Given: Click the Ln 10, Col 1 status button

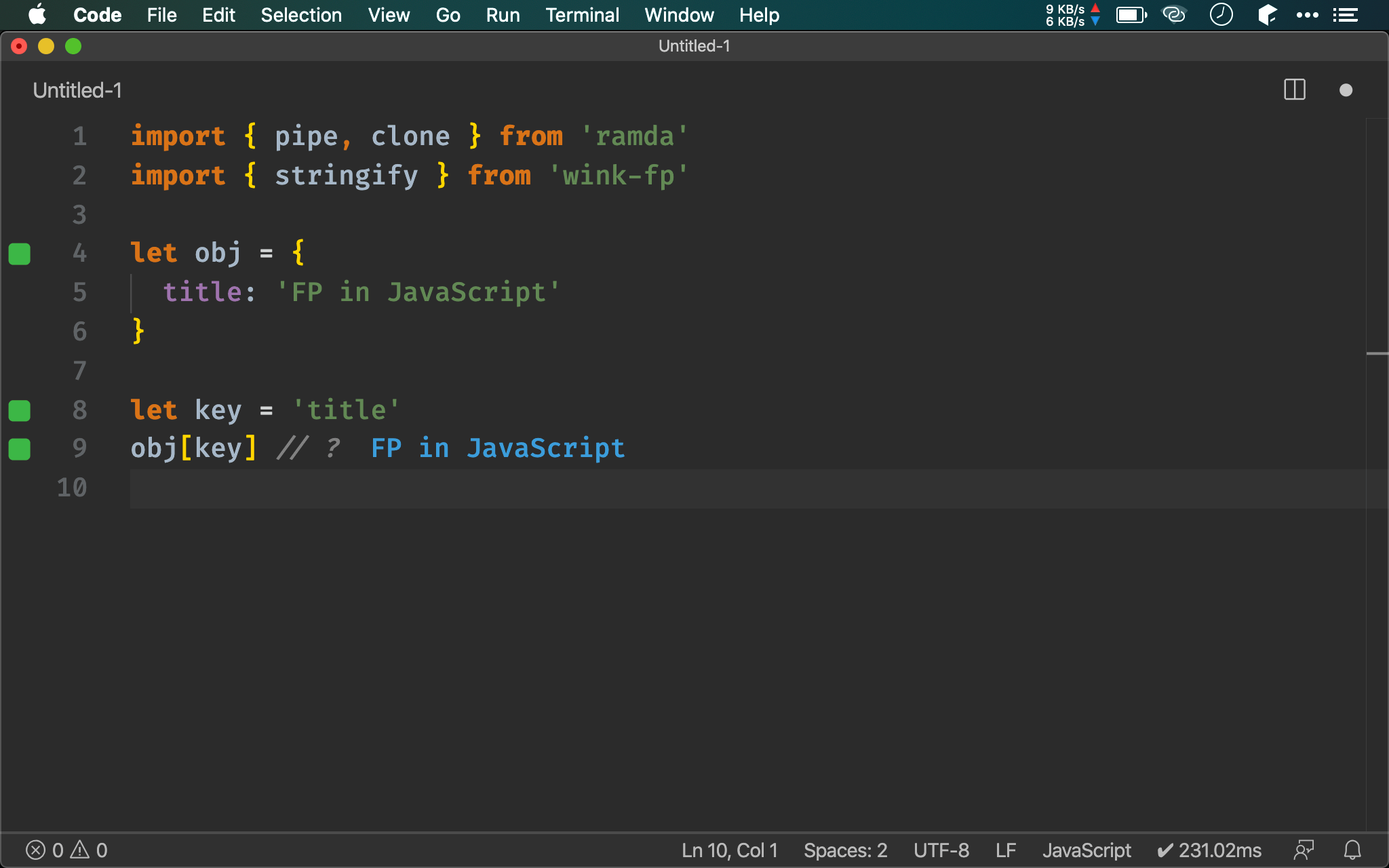Looking at the screenshot, I should [729, 850].
